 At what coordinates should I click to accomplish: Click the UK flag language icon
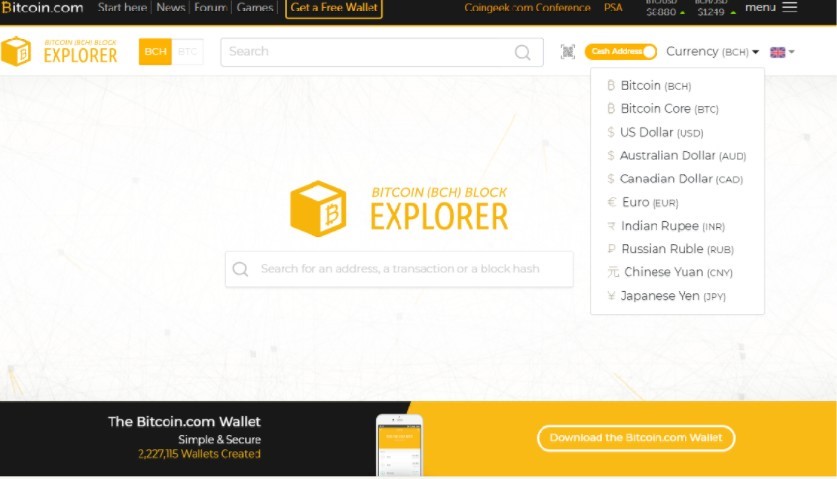777,52
